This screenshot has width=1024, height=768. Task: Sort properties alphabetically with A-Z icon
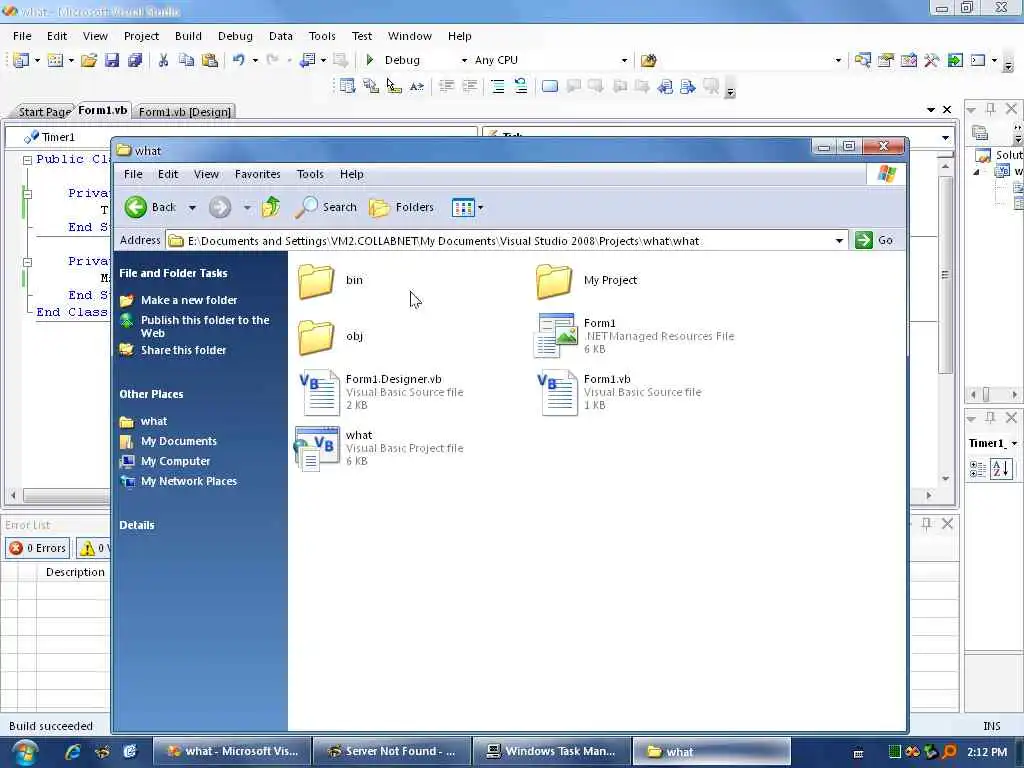pyautogui.click(x=1001, y=469)
